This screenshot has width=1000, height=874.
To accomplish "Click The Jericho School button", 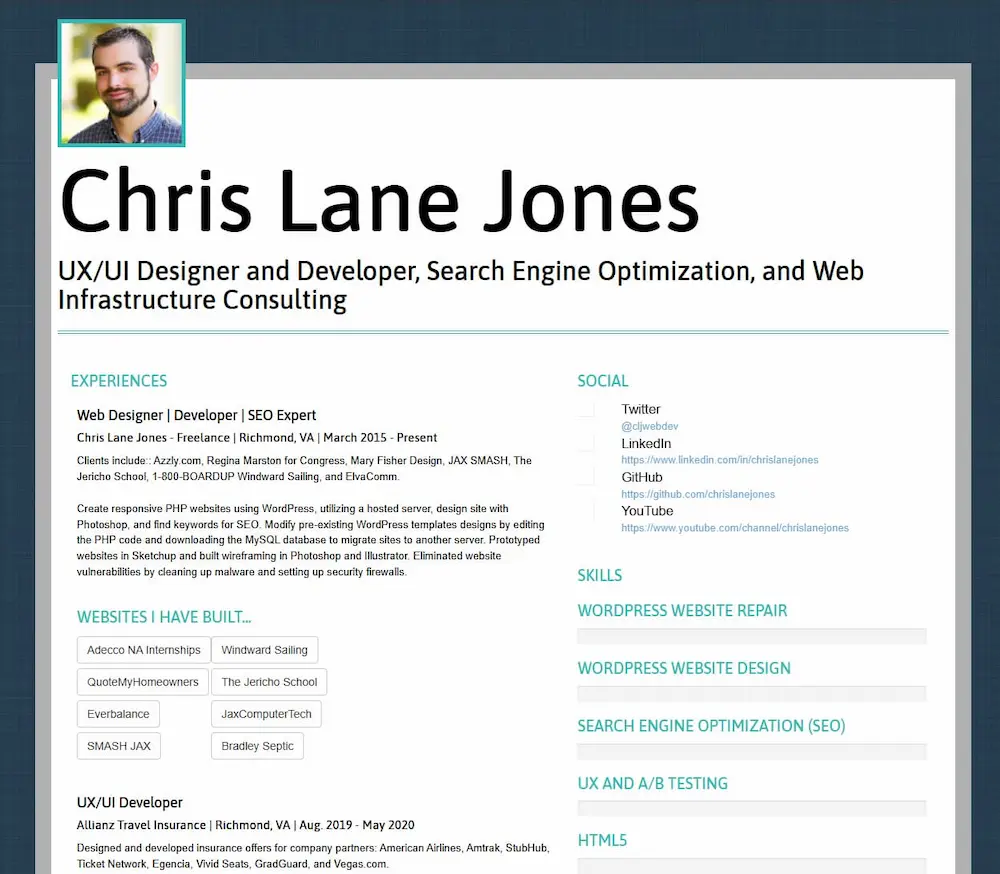I will click(x=268, y=681).
